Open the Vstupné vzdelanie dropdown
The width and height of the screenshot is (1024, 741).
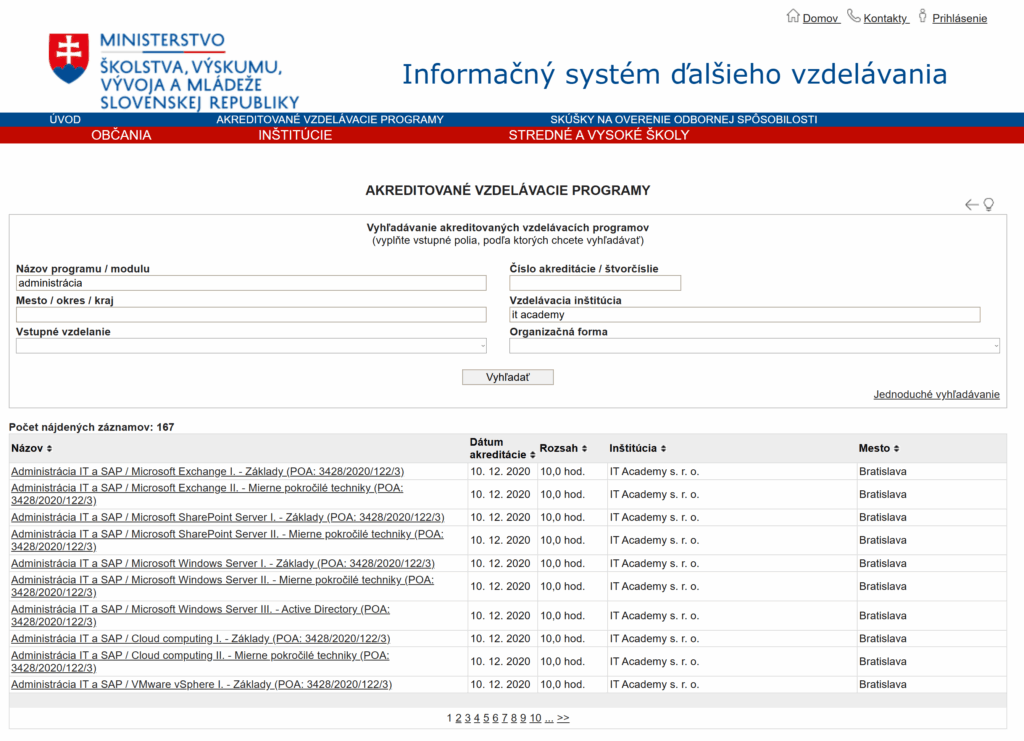point(250,346)
